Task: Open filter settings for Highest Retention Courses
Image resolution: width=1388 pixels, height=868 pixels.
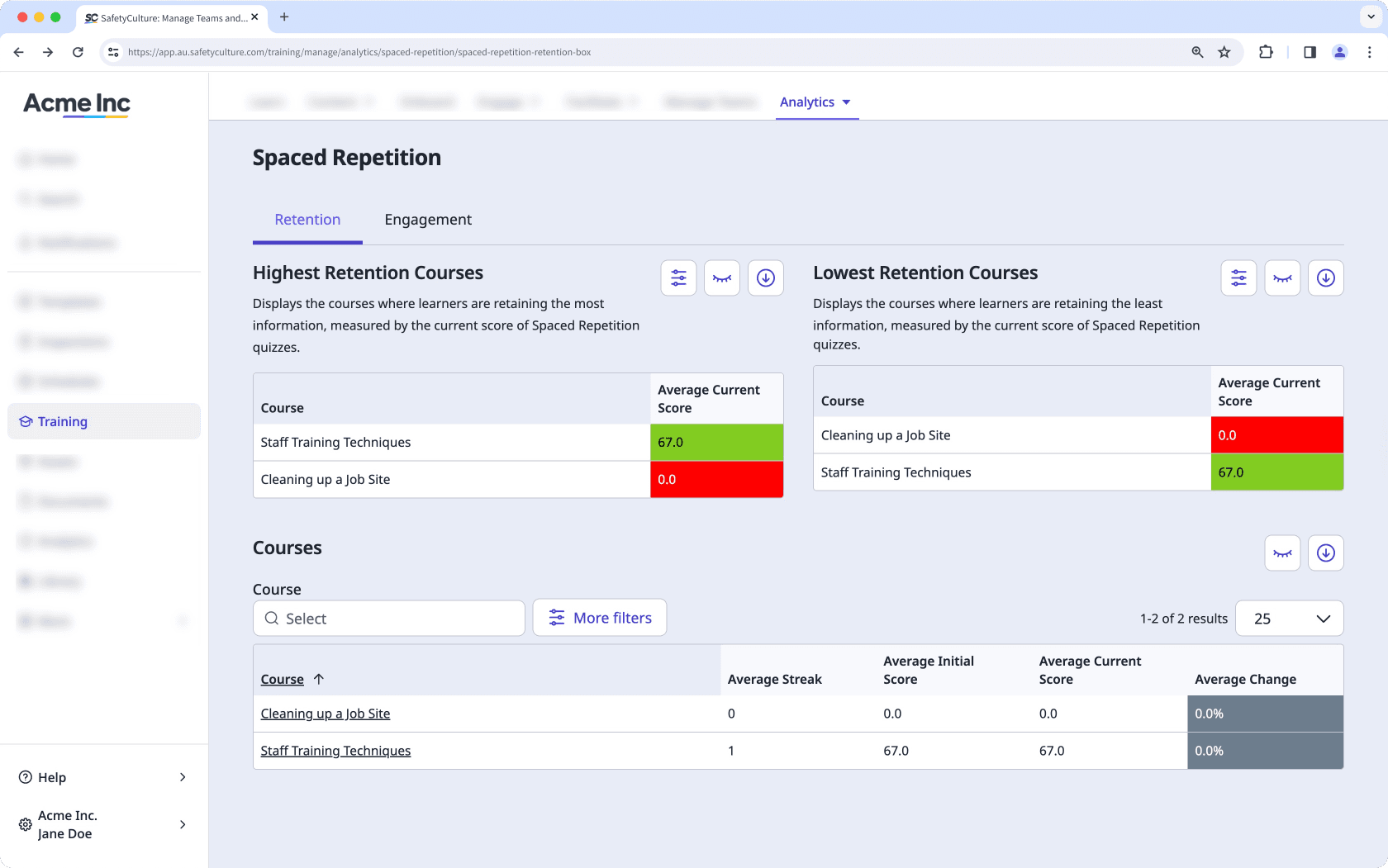Action: (678, 277)
